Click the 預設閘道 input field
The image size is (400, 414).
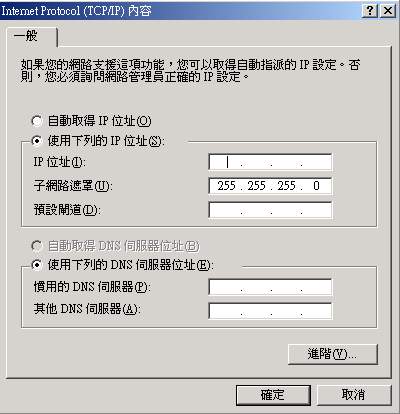pos(270,210)
